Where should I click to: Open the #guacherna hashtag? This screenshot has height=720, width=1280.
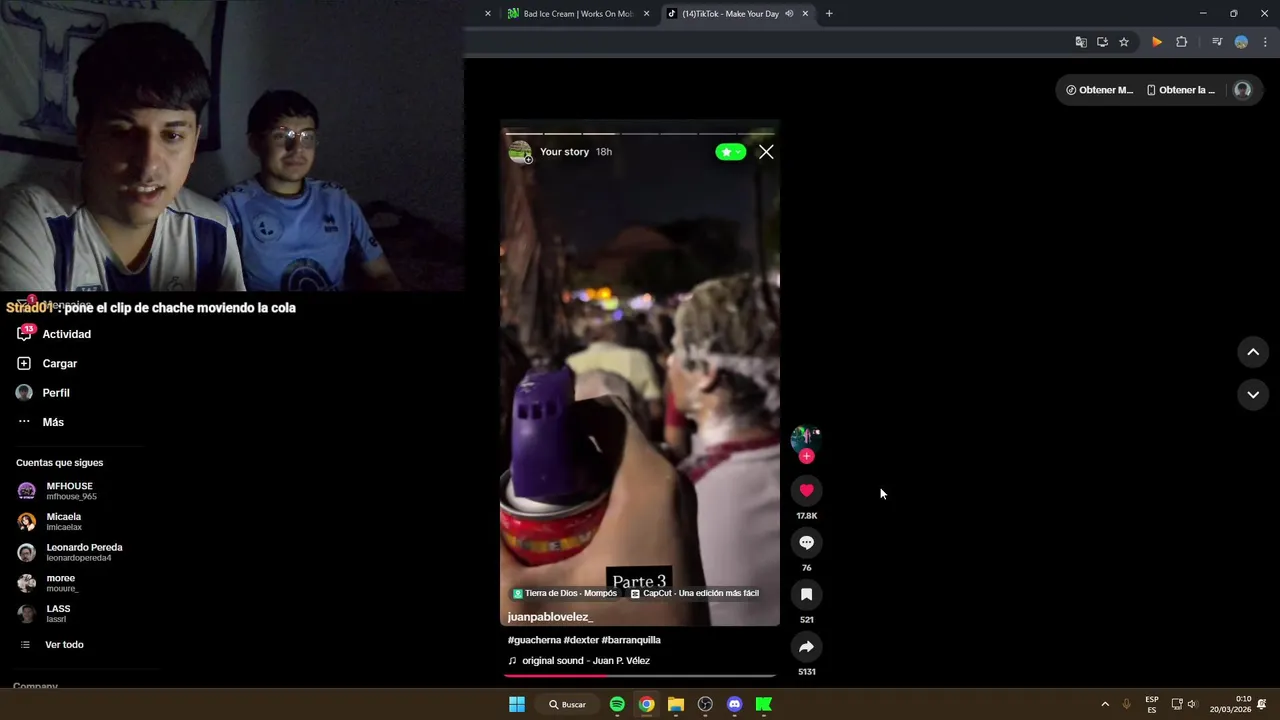pos(534,640)
